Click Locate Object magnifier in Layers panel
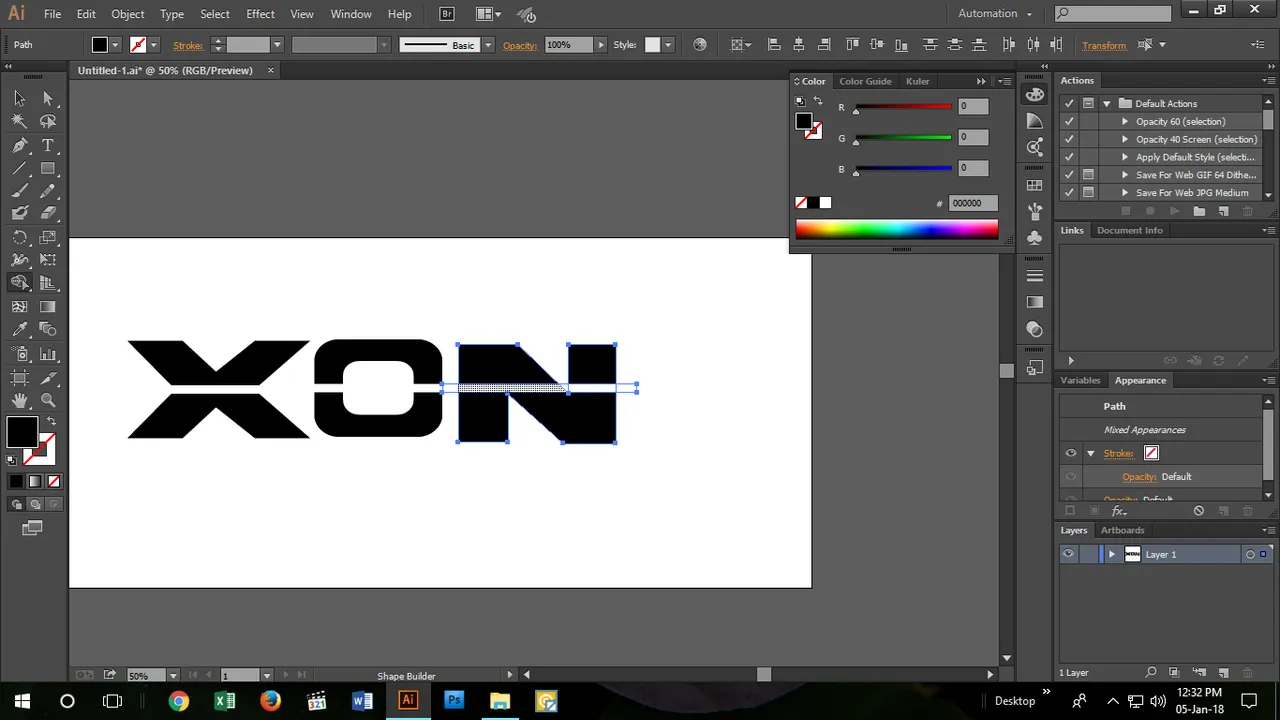 [1151, 673]
